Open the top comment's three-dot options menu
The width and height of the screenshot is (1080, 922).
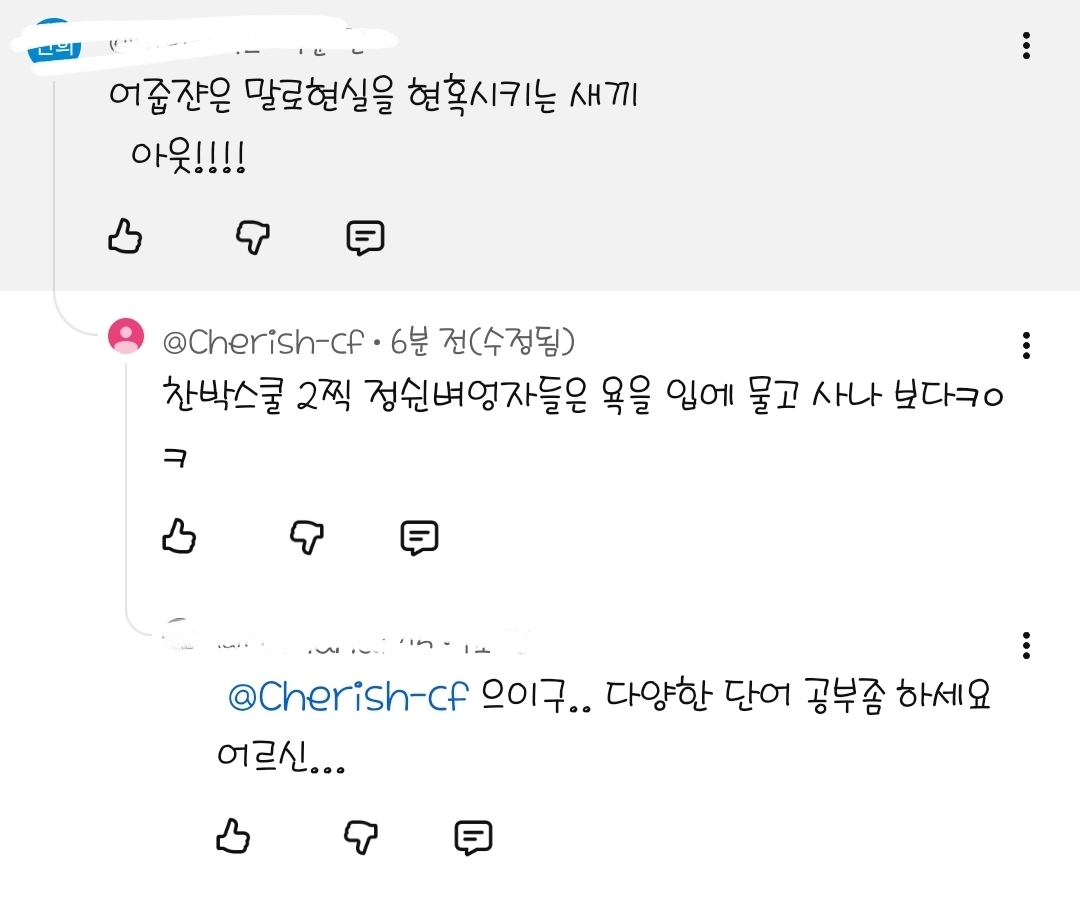pos(1026,46)
